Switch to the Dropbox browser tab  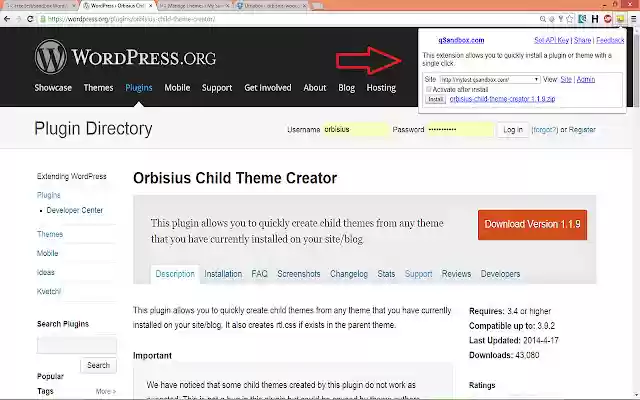(270, 6)
